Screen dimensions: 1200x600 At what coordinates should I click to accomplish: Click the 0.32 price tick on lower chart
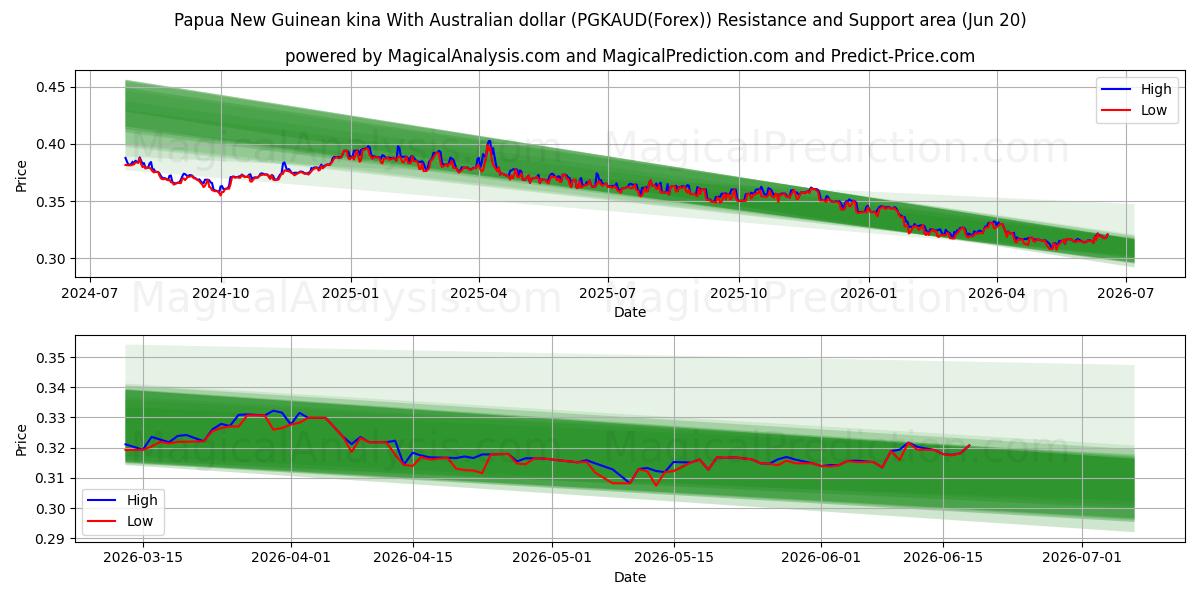[51, 448]
